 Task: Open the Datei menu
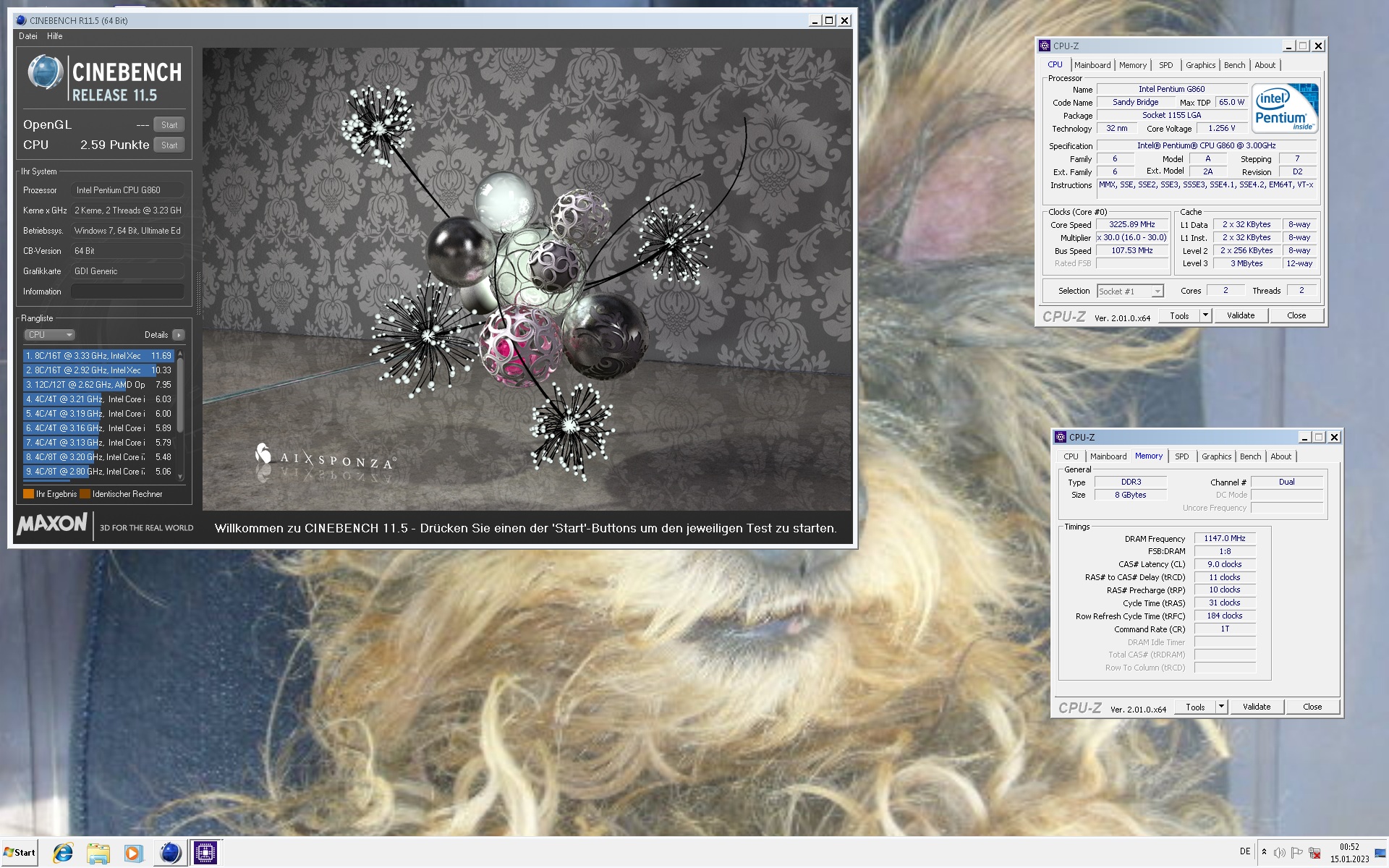pyautogui.click(x=28, y=36)
